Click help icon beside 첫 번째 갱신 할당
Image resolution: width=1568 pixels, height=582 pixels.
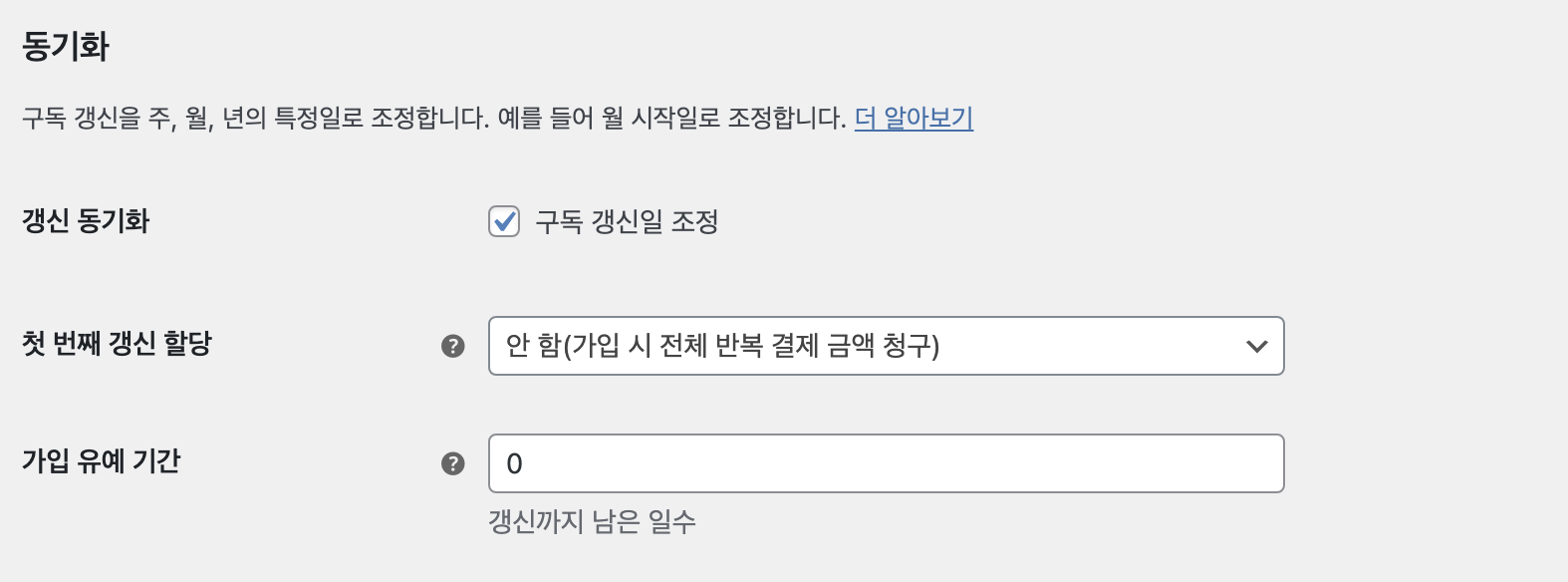coord(453,346)
